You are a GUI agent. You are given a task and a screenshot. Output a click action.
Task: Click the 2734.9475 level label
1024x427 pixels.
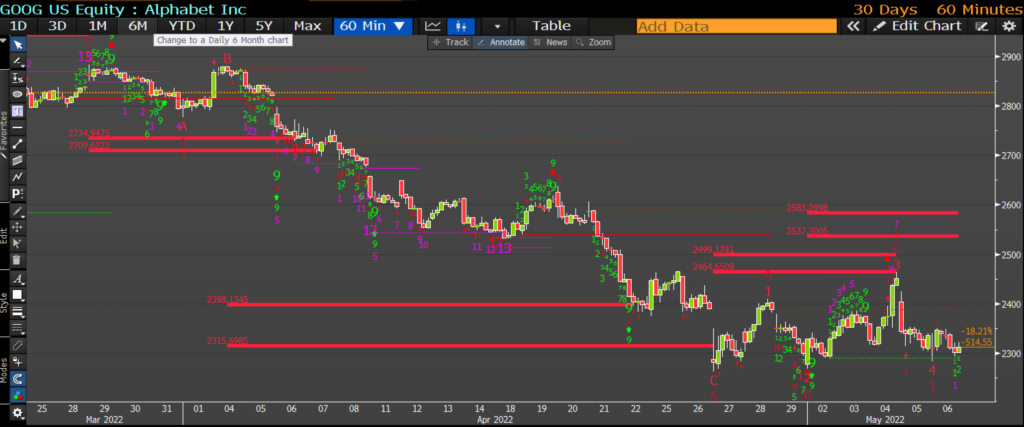click(89, 133)
